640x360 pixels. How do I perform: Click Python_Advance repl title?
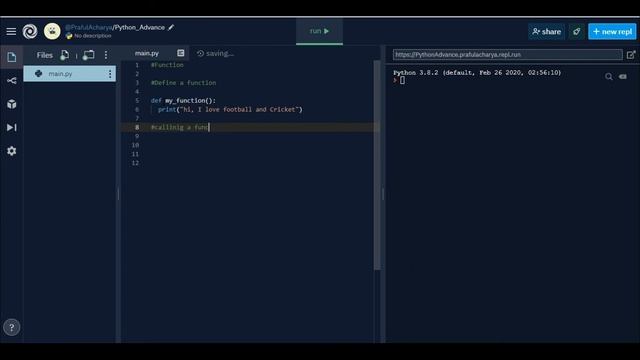(x=140, y=27)
